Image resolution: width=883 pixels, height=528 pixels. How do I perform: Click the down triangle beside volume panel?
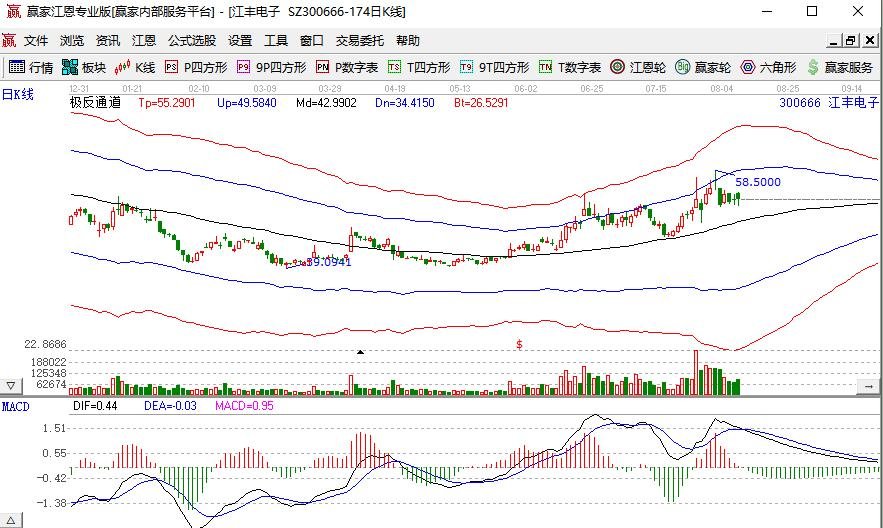(11, 386)
